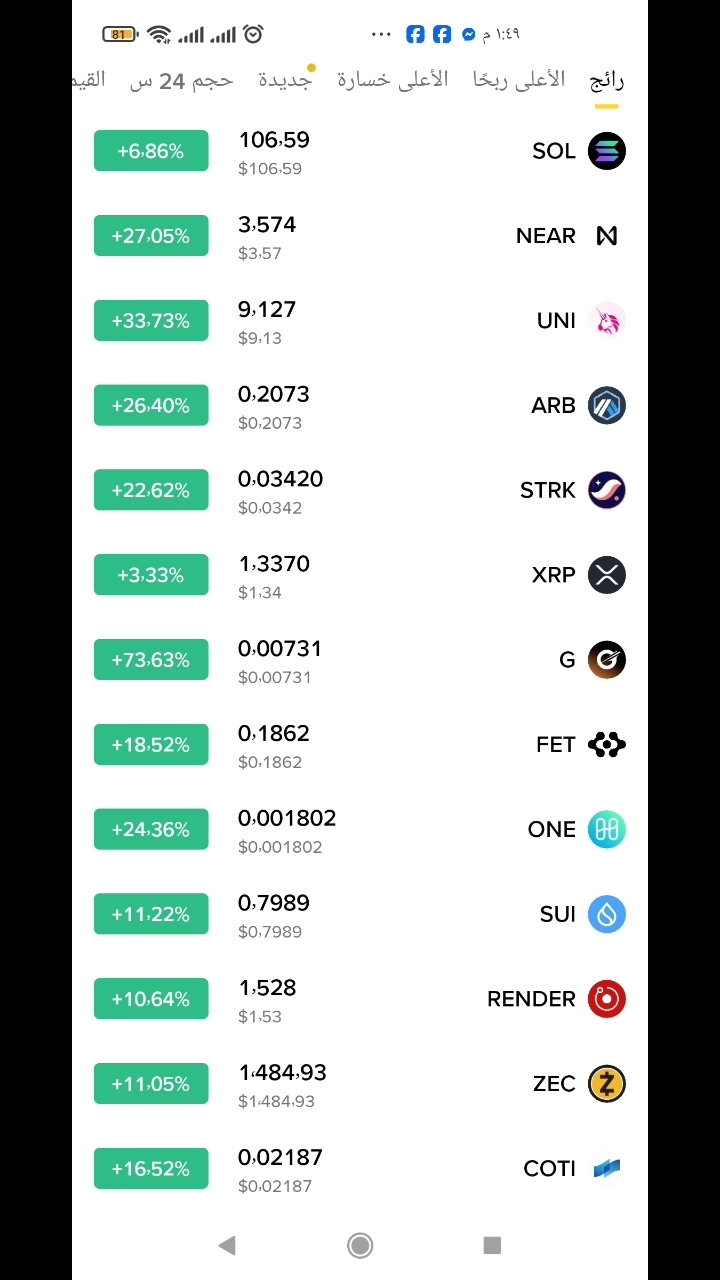Open the NEAR coin logo

(x=606, y=236)
